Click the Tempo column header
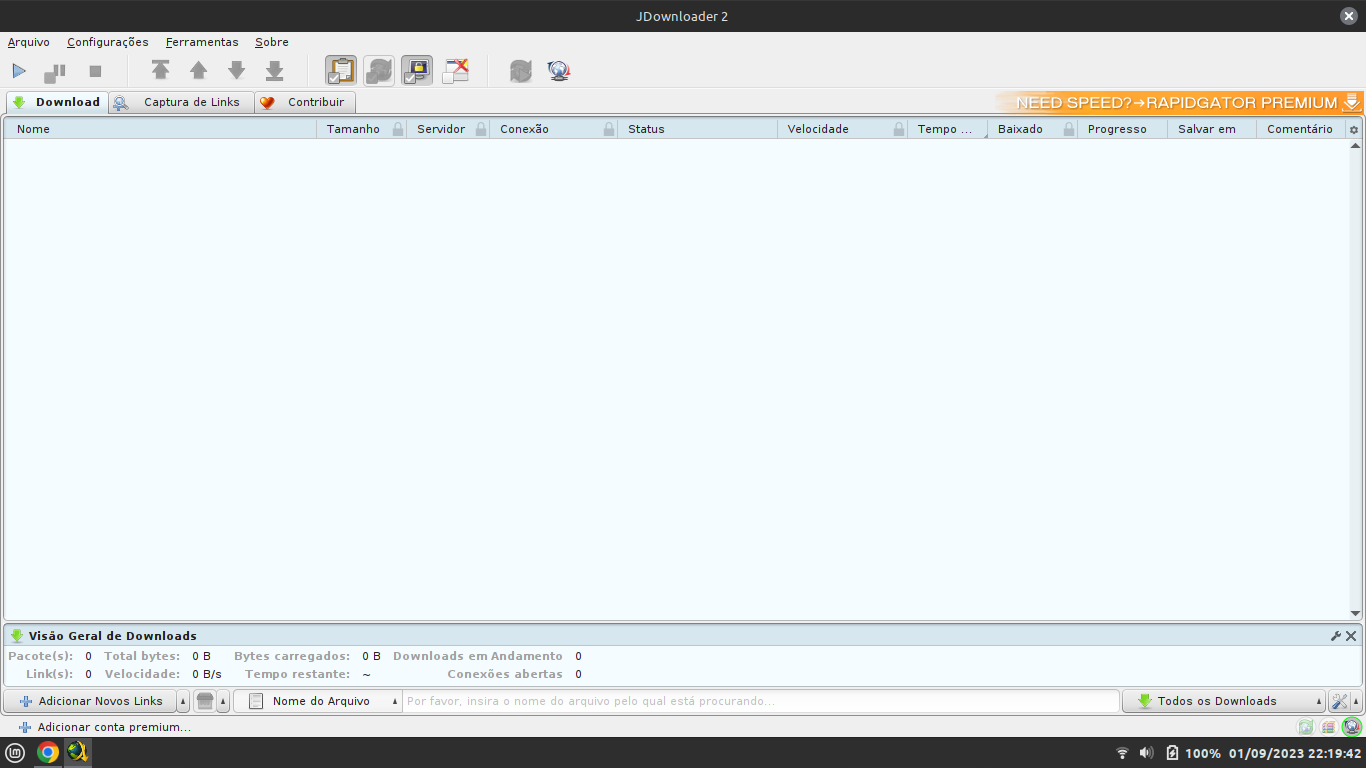 click(x=946, y=129)
